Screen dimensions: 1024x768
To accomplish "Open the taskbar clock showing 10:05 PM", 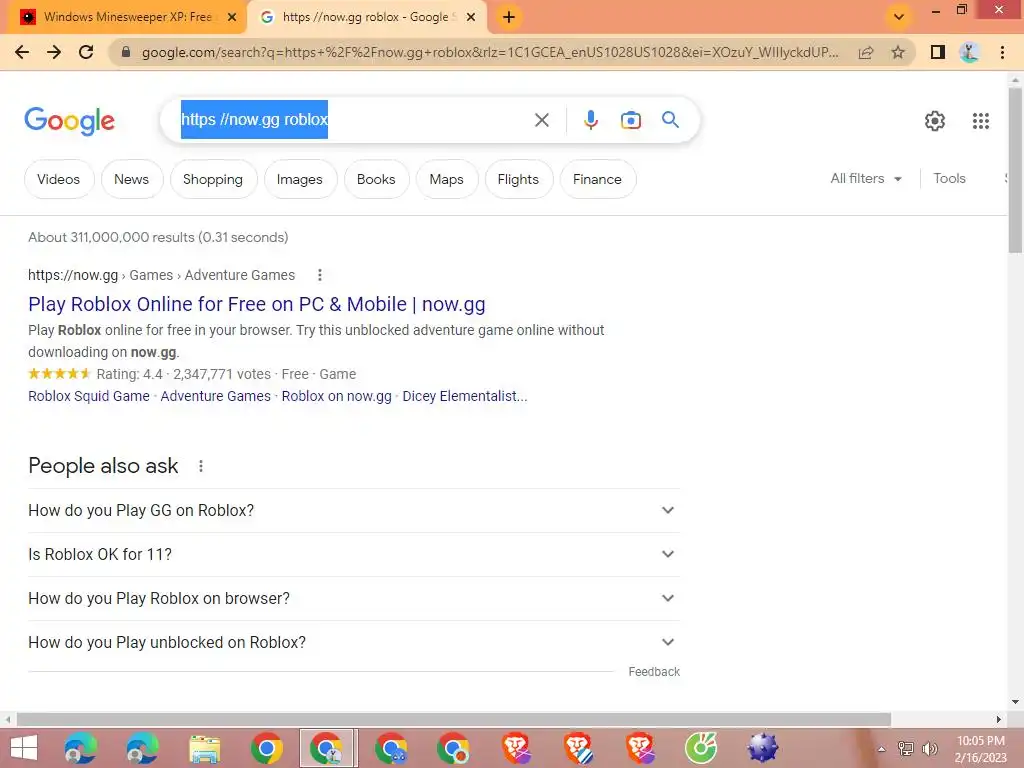I will [981, 749].
